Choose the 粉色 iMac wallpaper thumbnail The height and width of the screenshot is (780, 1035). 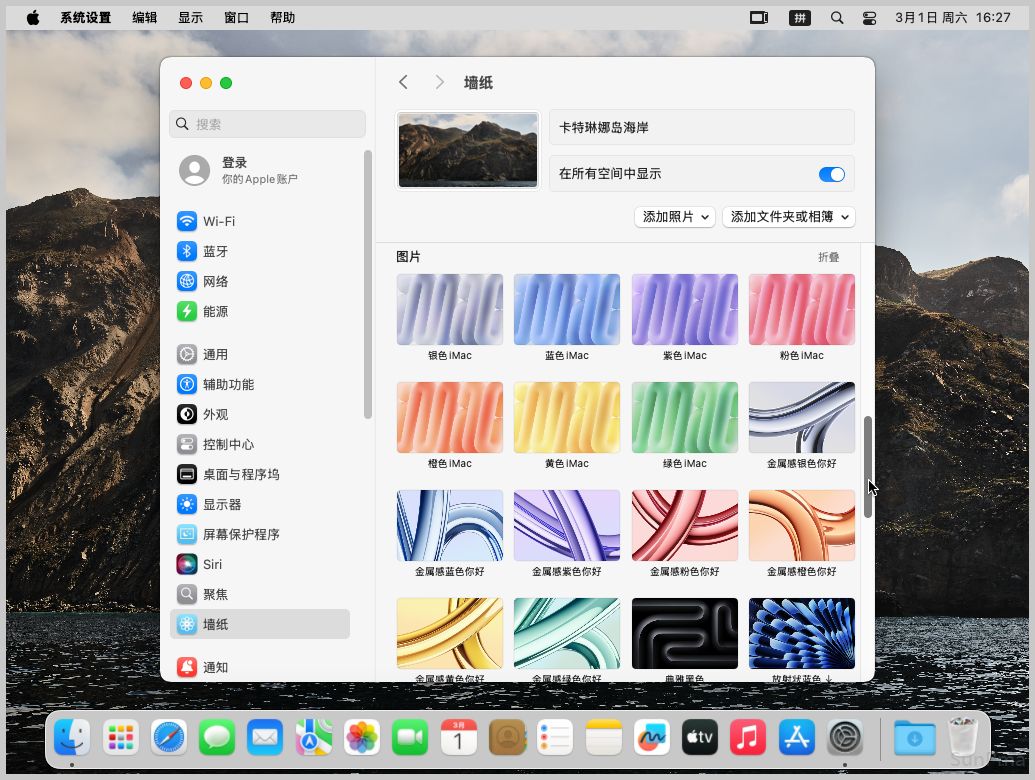tap(801, 310)
